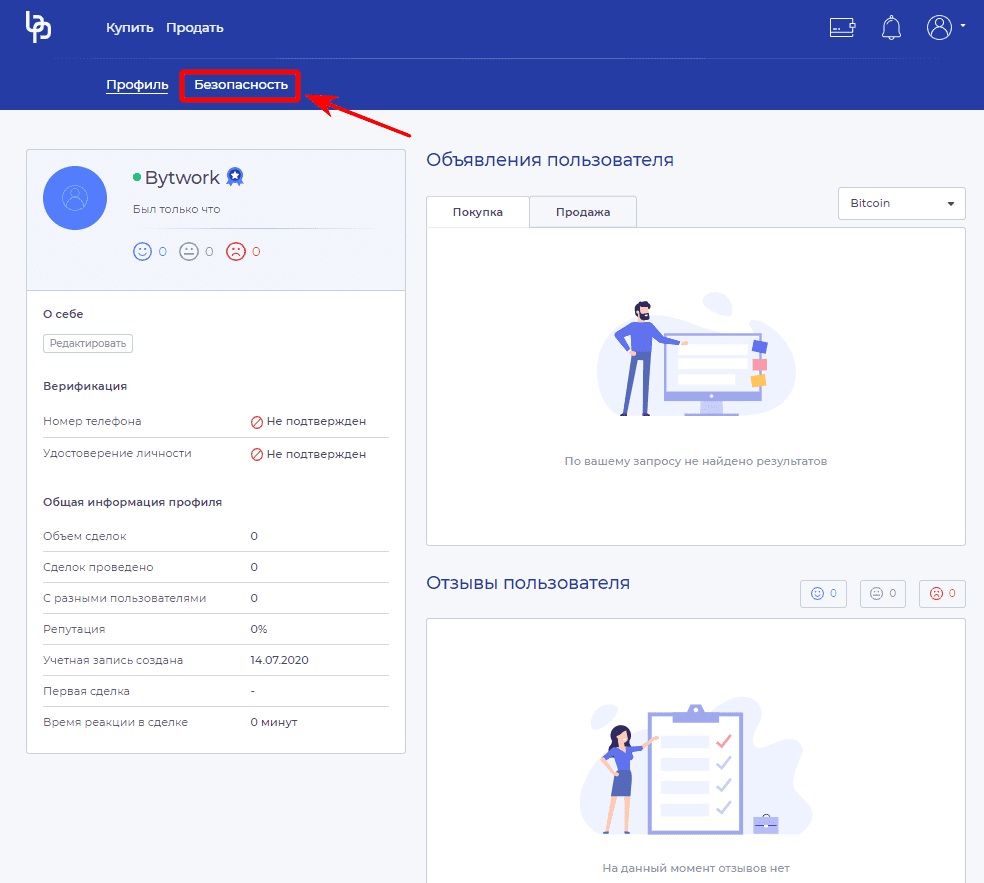
Task: Expand the Bitcoin currency dropdown
Action: click(901, 203)
